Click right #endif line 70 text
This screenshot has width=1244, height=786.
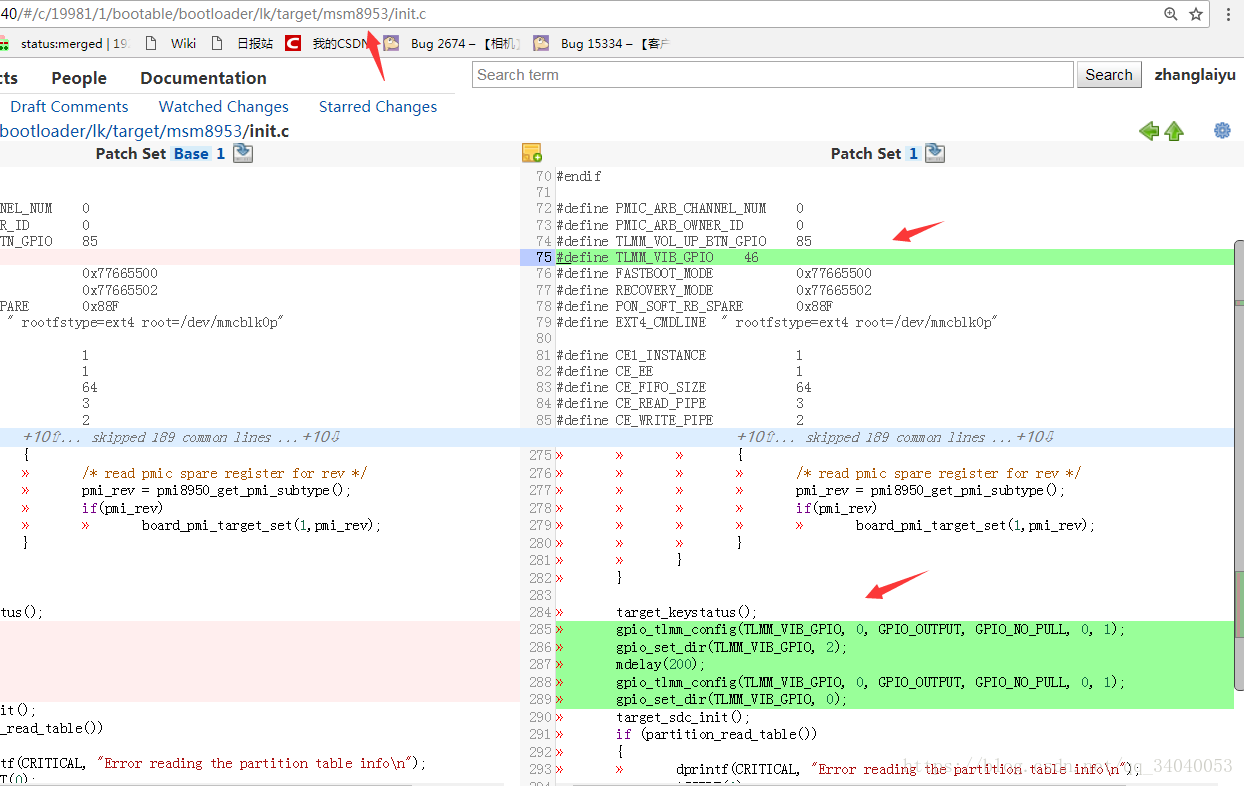pos(579,176)
